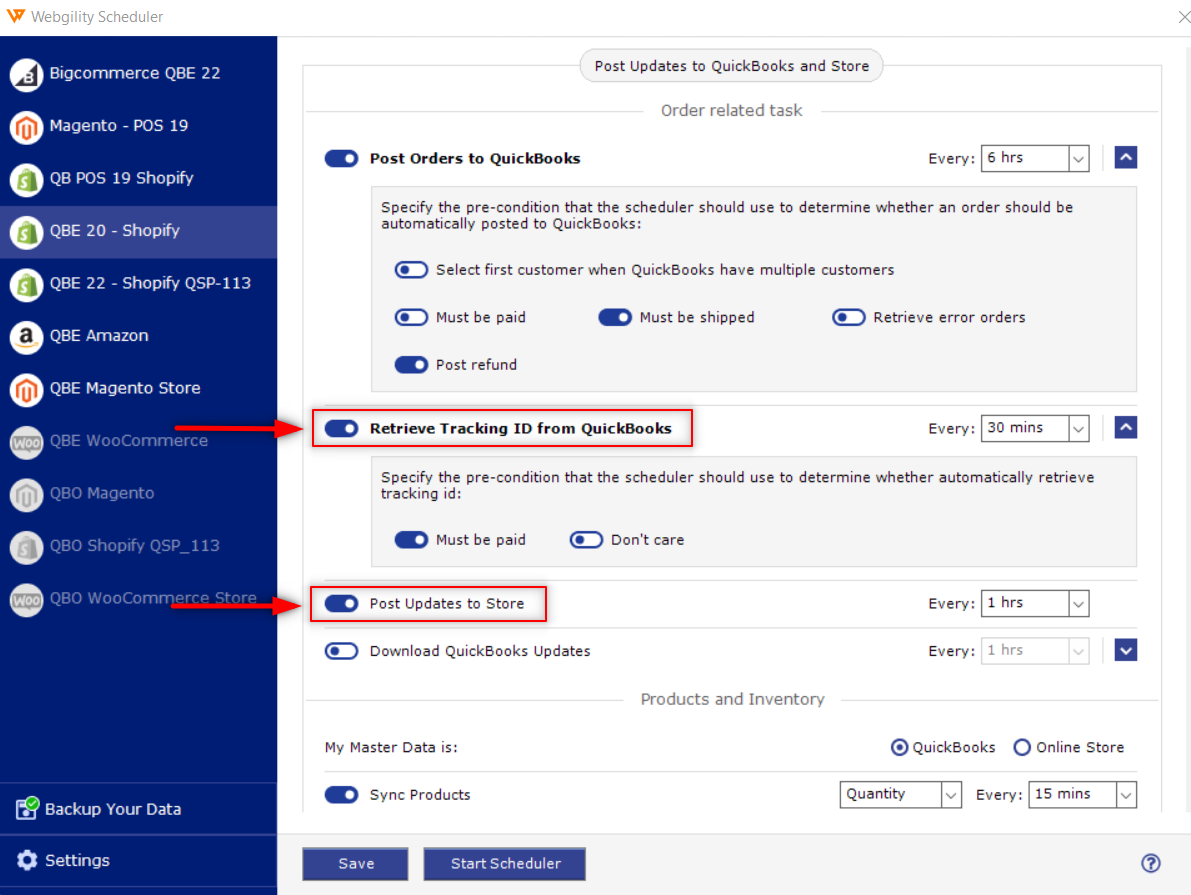Viewport: 1191px width, 895px height.
Task: Click the QBE 22 - Shopify QSP-113 icon
Action: pyautogui.click(x=27, y=284)
